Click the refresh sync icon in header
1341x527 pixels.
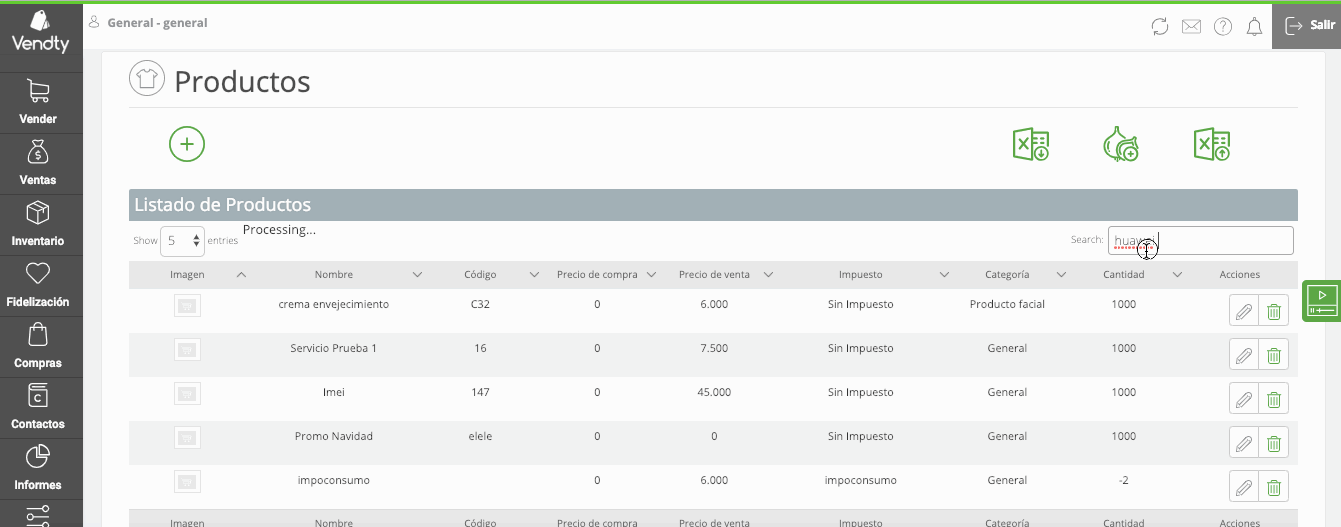tap(1160, 27)
